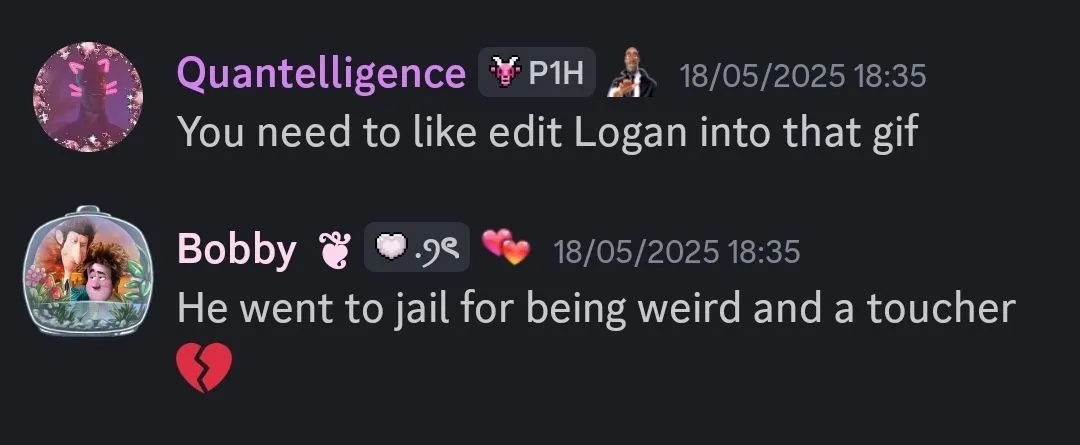1080x445 pixels.
Task: Click the Quantelligence username
Action: (322, 72)
